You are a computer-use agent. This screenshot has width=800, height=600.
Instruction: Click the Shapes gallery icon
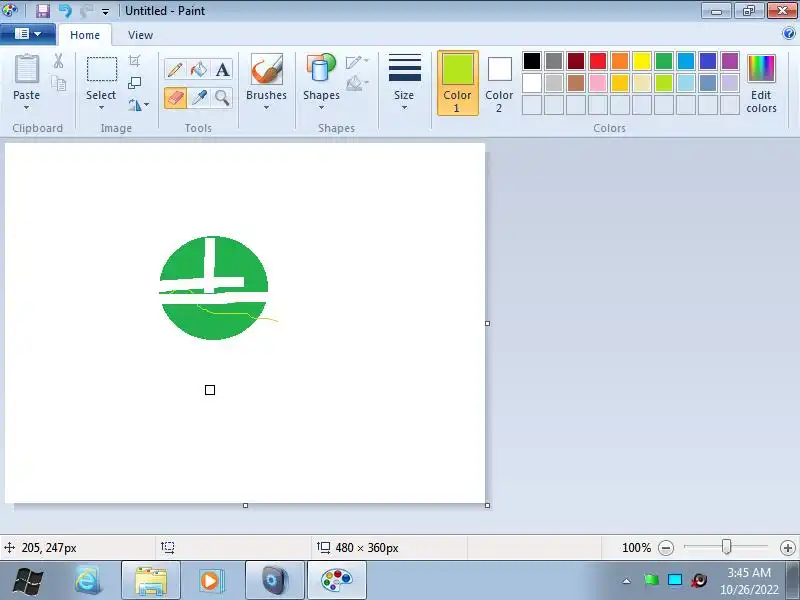click(321, 69)
